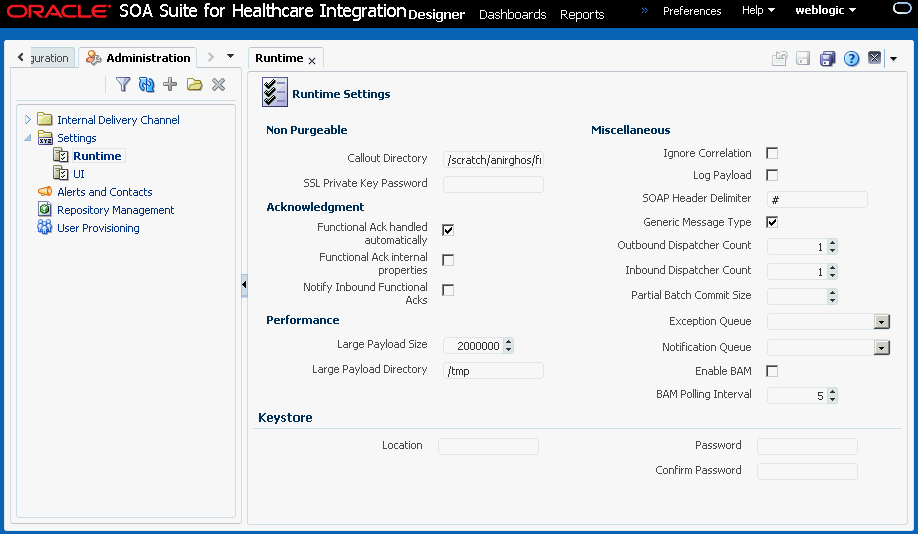918x534 pixels.
Task: Click the single-disk save icon
Action: coord(803,59)
